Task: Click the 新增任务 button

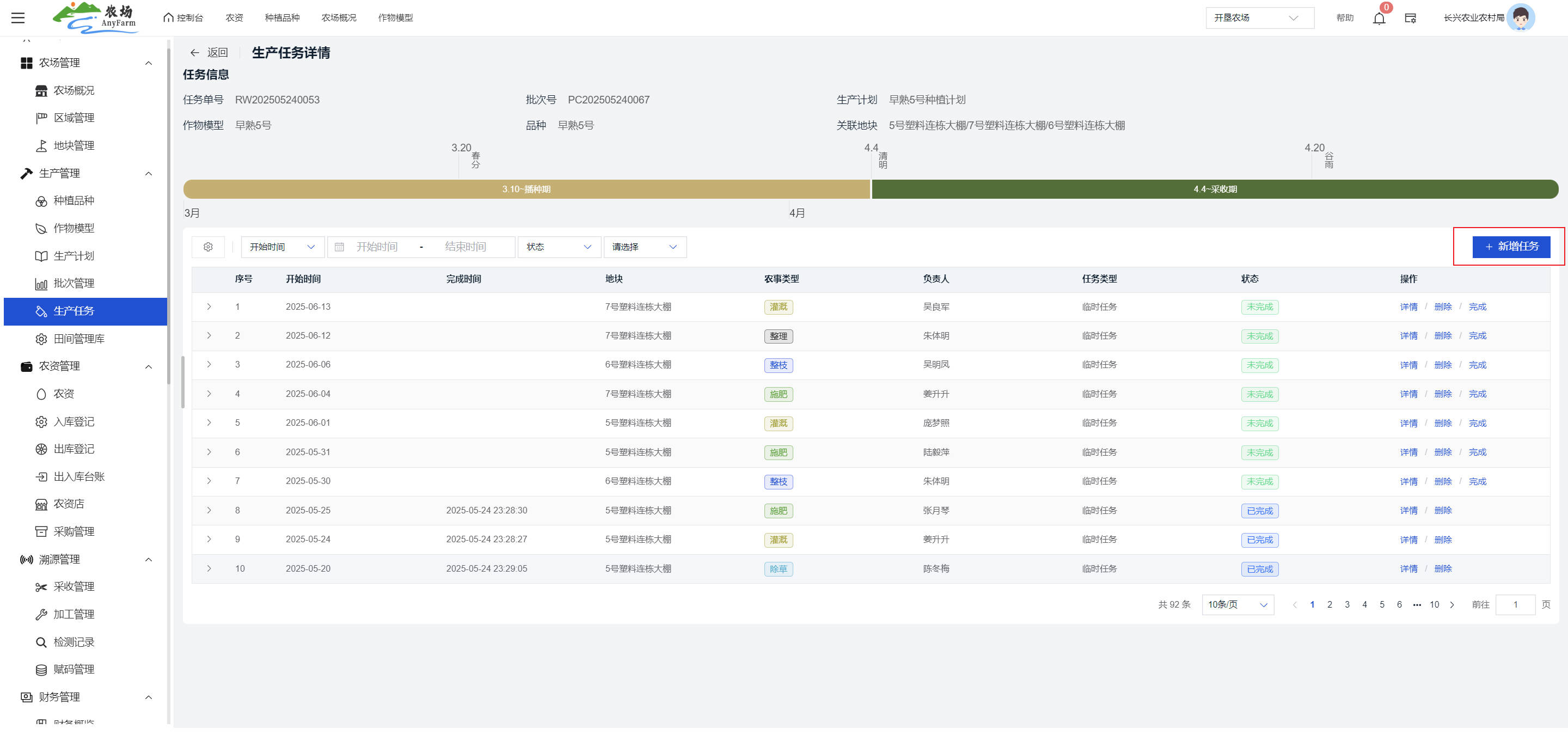Action: pyautogui.click(x=1511, y=247)
